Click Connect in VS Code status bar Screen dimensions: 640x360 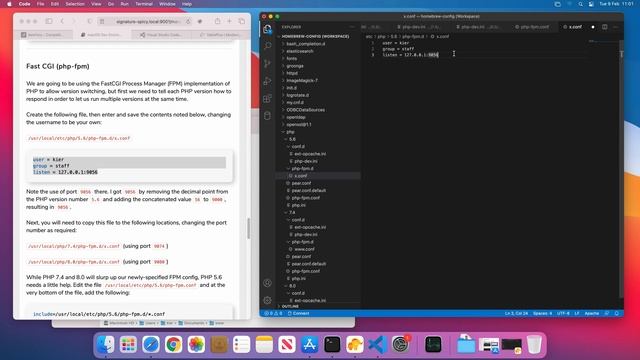click(298, 313)
